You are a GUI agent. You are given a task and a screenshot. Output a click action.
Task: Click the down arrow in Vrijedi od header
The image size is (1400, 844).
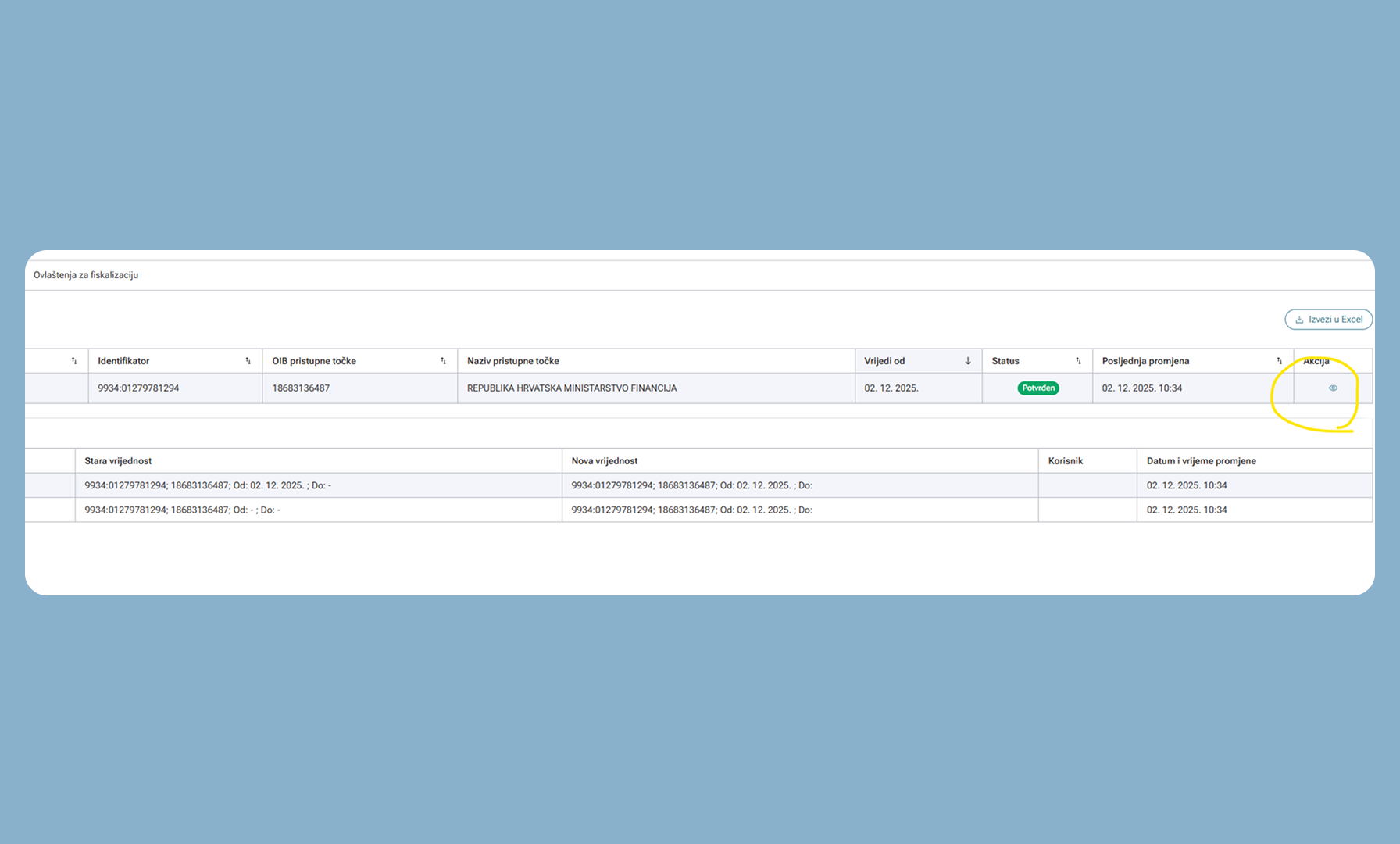pyautogui.click(x=968, y=361)
